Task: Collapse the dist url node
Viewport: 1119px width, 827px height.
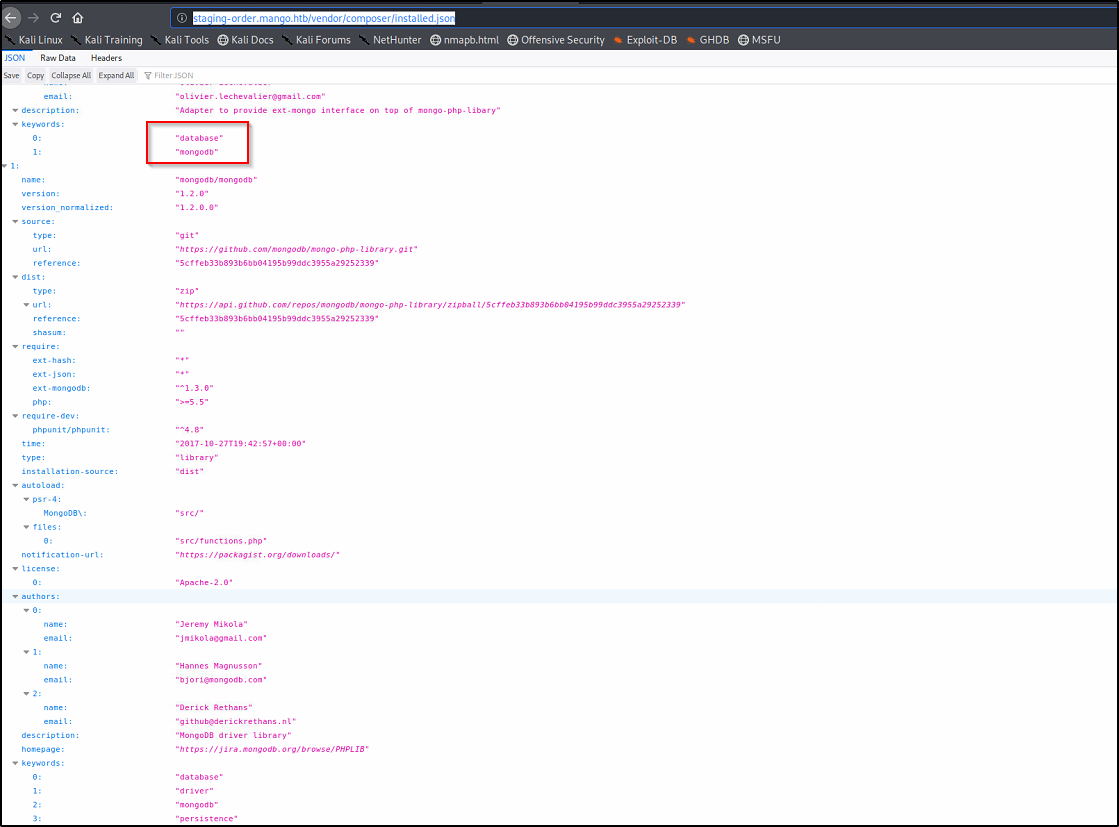Action: (26, 305)
